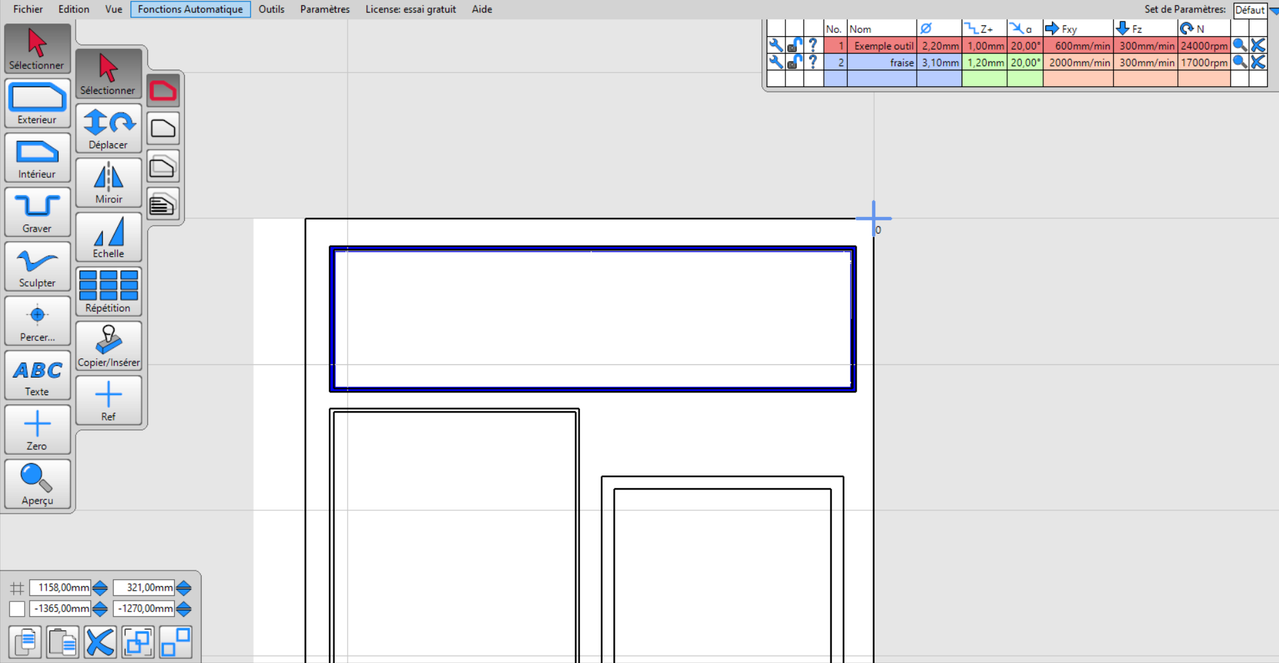
Task: Toggle the lock for fraise row
Action: pos(794,62)
